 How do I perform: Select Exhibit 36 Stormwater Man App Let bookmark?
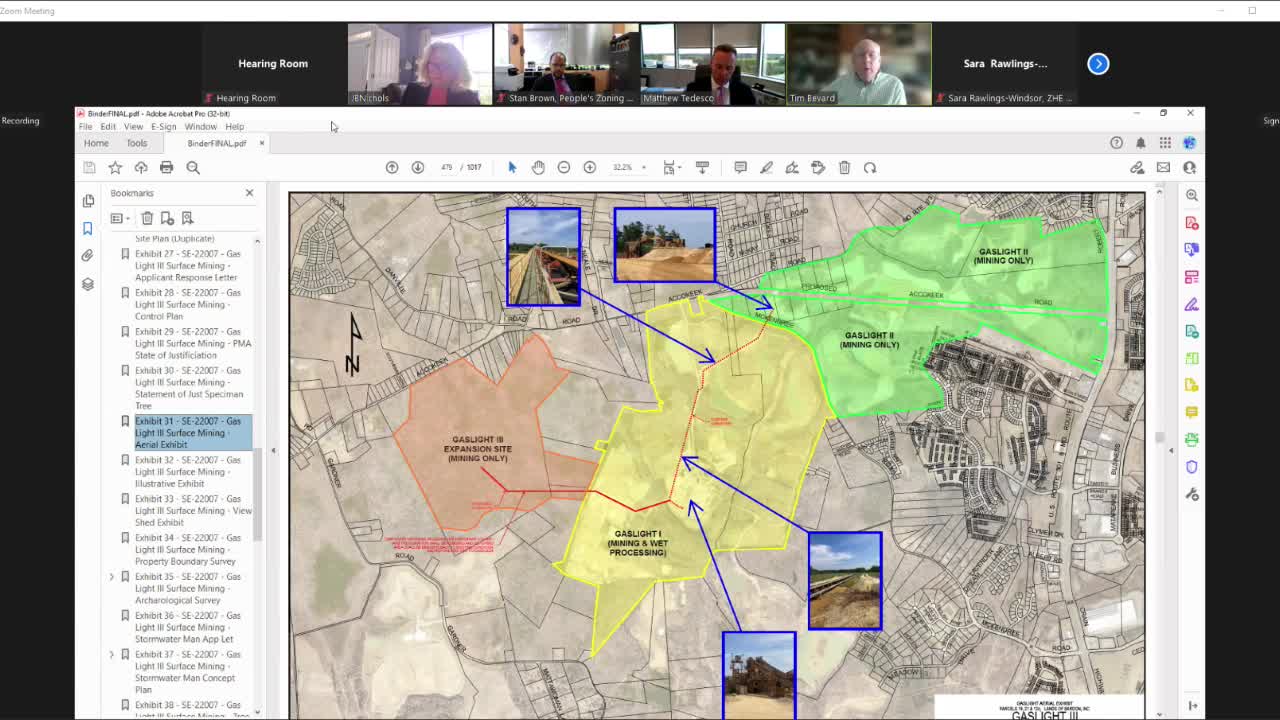point(193,628)
